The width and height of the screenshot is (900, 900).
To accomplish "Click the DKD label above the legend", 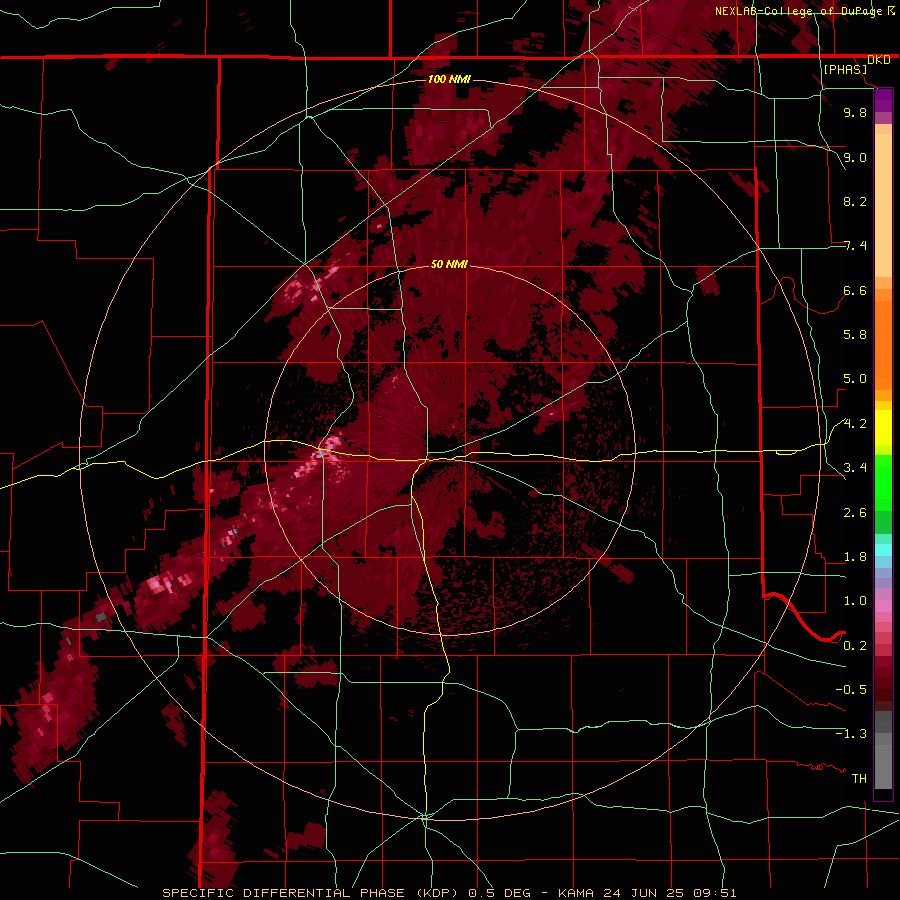I will click(x=878, y=60).
